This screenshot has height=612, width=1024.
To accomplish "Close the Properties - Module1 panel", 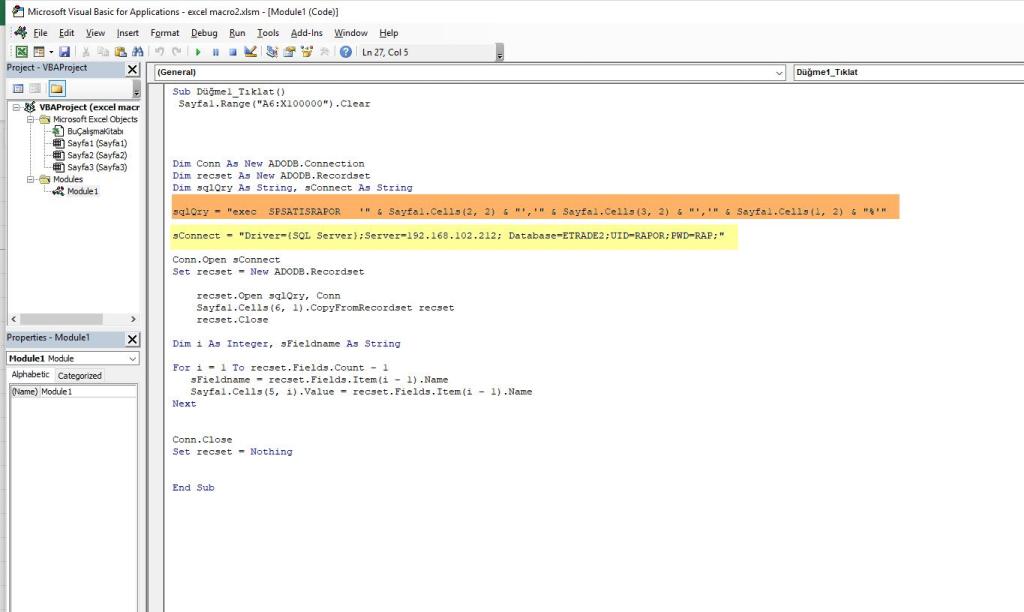I will click(x=132, y=339).
